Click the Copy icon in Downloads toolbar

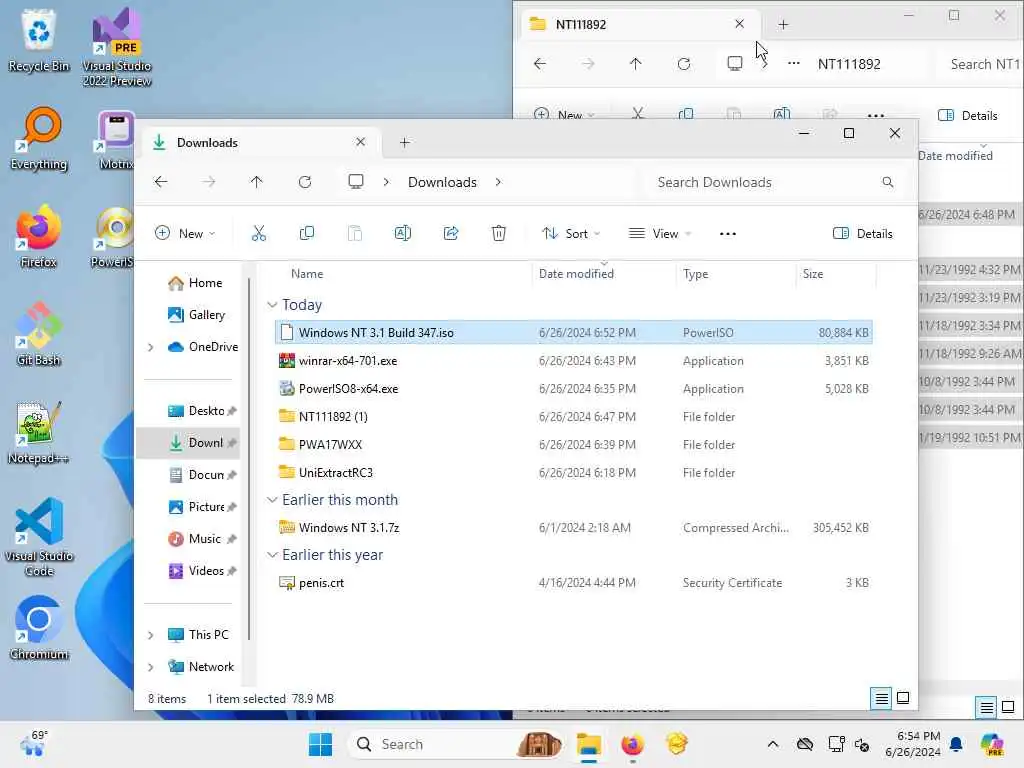pyautogui.click(x=306, y=233)
